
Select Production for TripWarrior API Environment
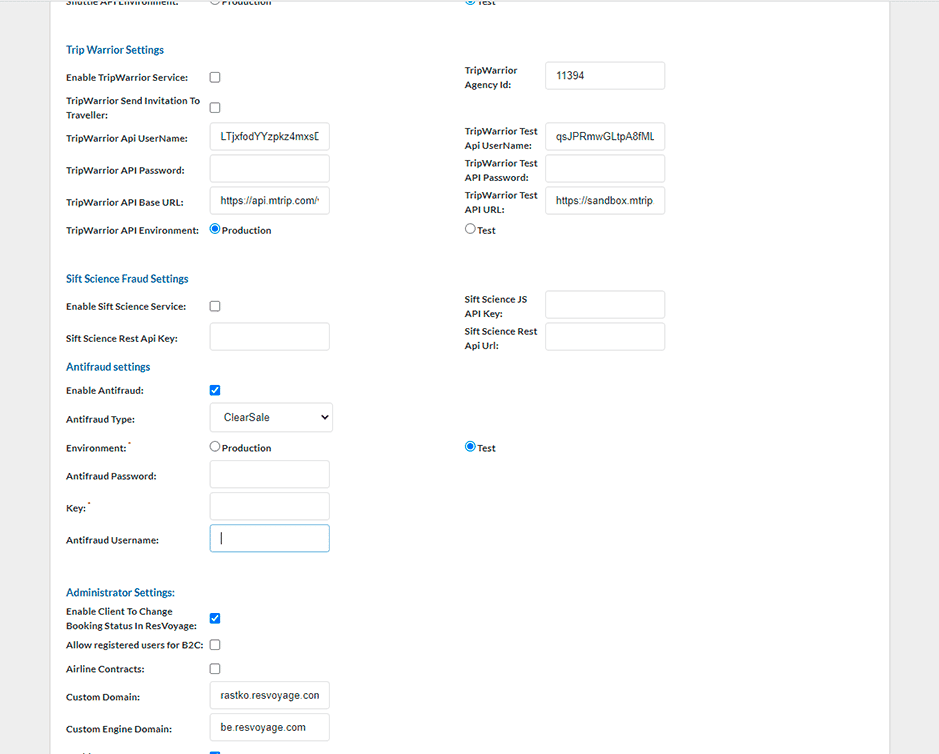tap(215, 229)
